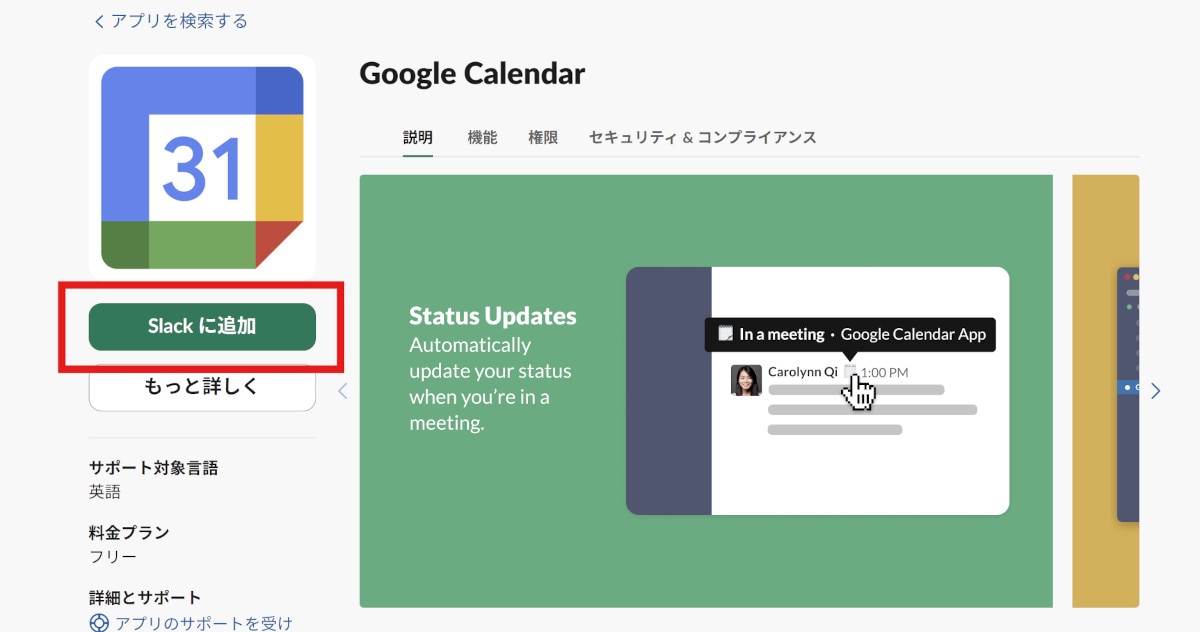Click the status emoji beside Carolynn Qi
This screenshot has height=632, width=1200.
pyautogui.click(x=850, y=372)
